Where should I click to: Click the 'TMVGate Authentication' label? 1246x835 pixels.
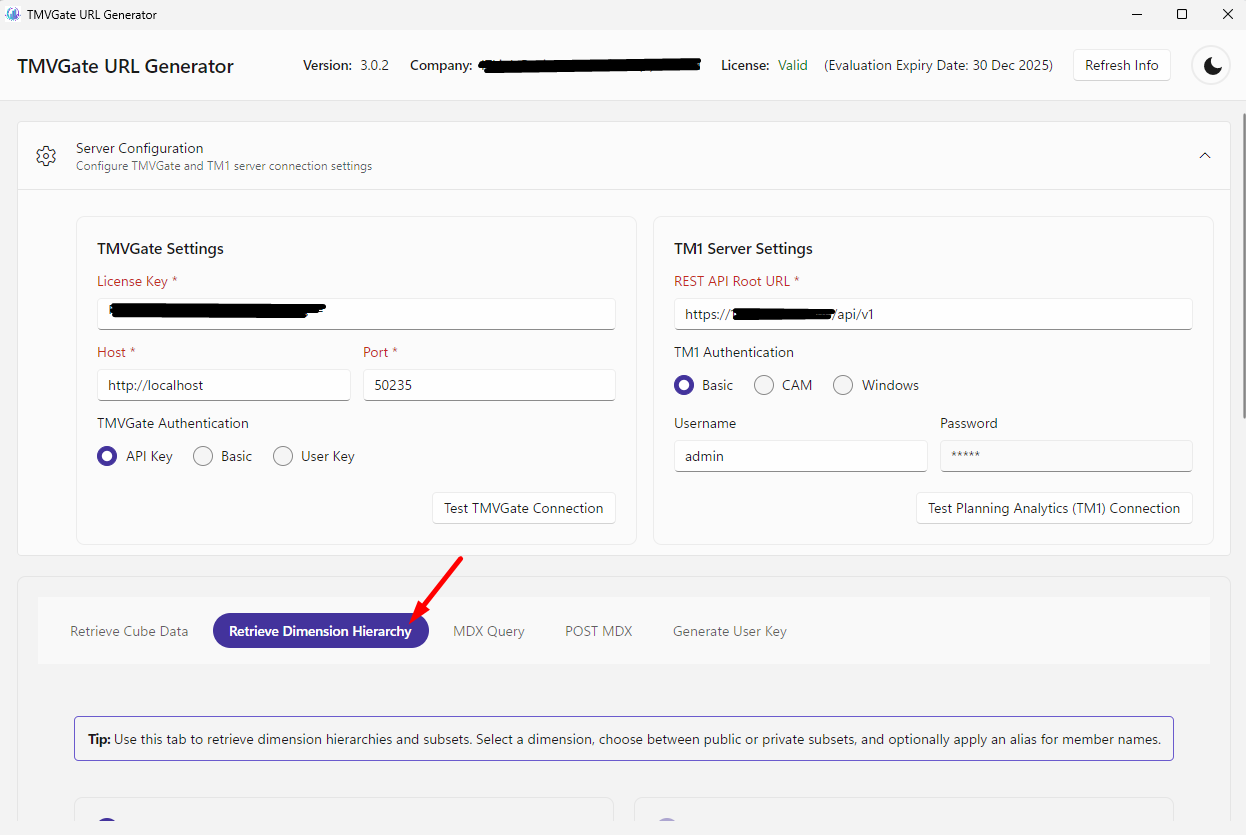[173, 423]
